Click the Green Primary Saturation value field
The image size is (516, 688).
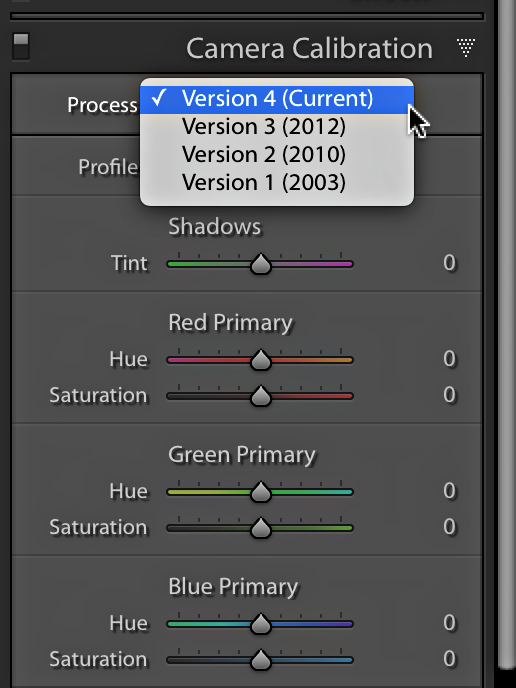tap(449, 527)
